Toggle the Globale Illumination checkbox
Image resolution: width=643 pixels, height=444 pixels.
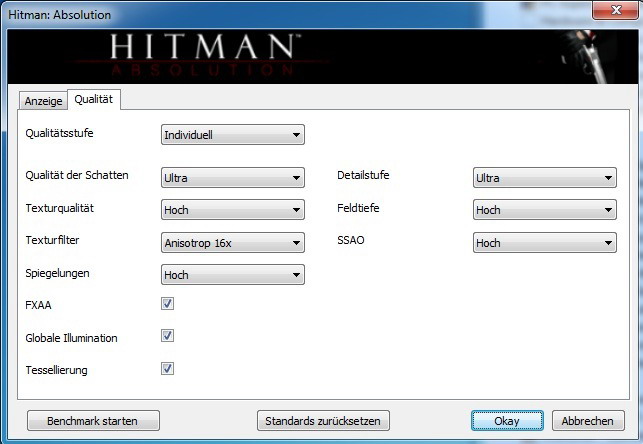pos(167,336)
